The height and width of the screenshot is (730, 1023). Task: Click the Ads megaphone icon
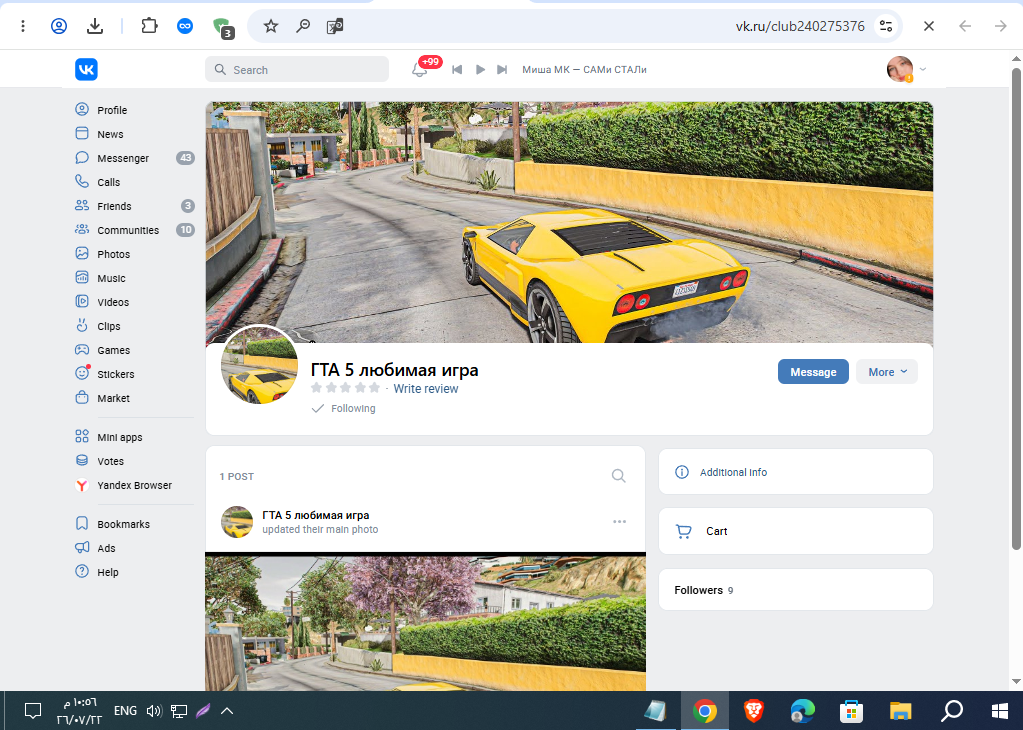point(82,547)
